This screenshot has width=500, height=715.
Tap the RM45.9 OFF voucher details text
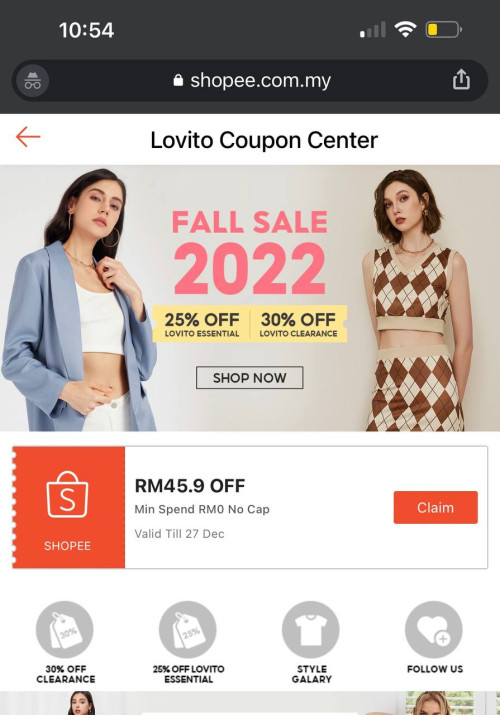coord(202,509)
